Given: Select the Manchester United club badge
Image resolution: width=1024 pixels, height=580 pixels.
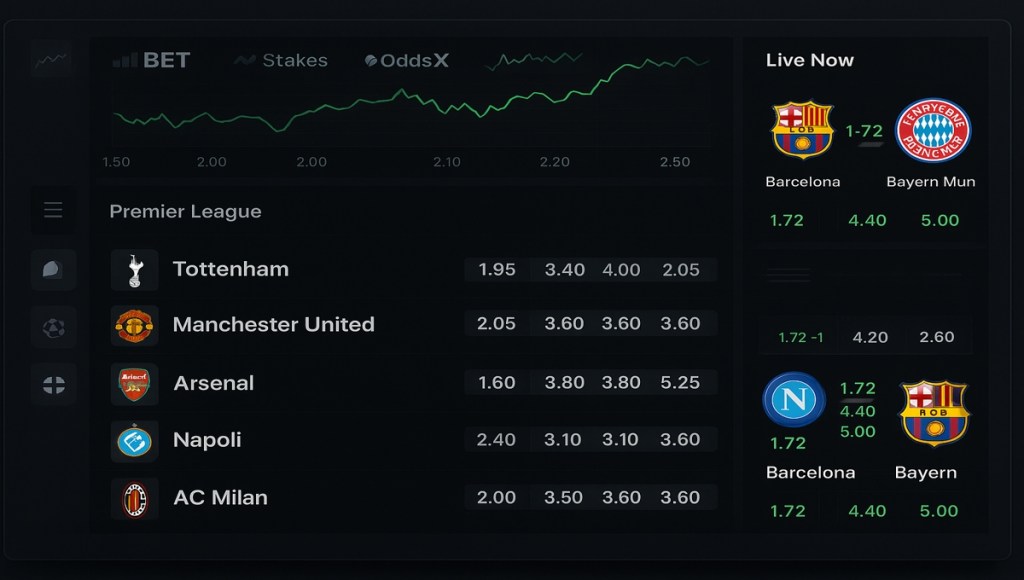Looking at the screenshot, I should [135, 324].
